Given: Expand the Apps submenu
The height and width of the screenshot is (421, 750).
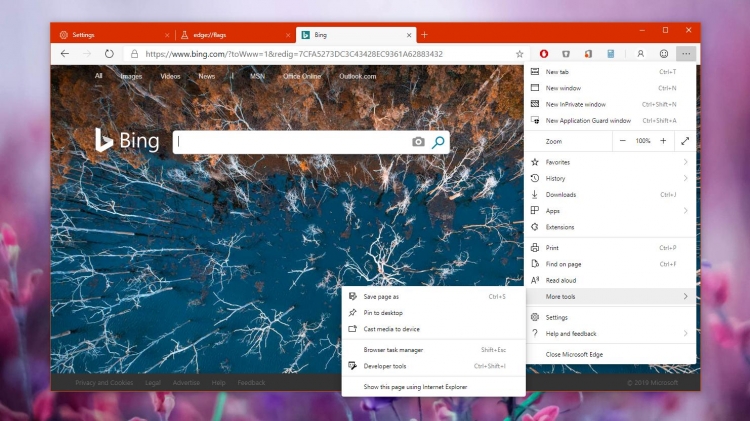Looking at the screenshot, I should click(610, 211).
